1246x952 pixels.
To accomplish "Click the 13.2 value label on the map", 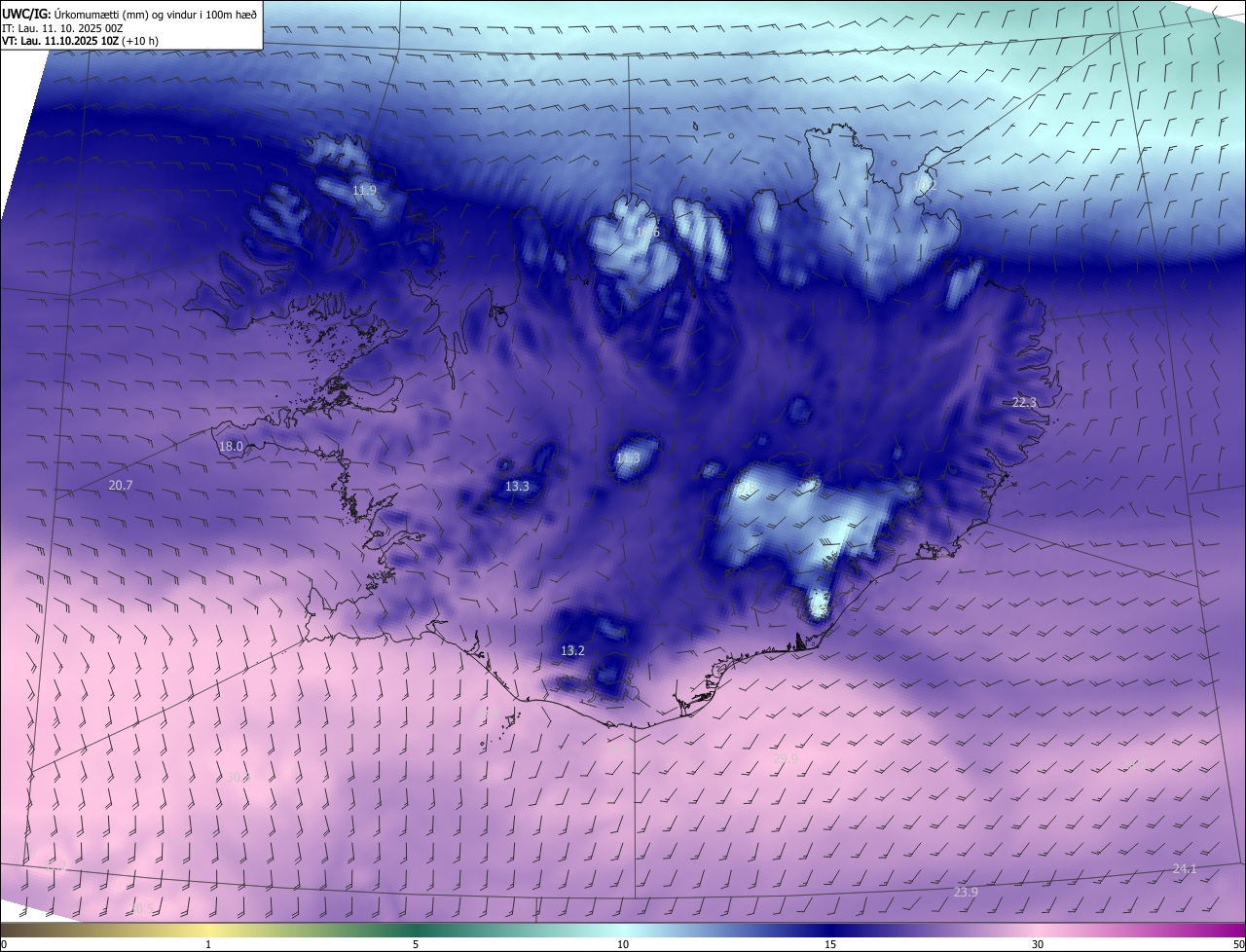I will click(572, 650).
